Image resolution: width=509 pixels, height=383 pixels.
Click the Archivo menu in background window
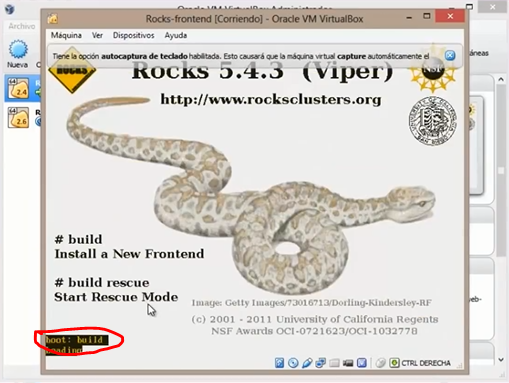(x=22, y=26)
